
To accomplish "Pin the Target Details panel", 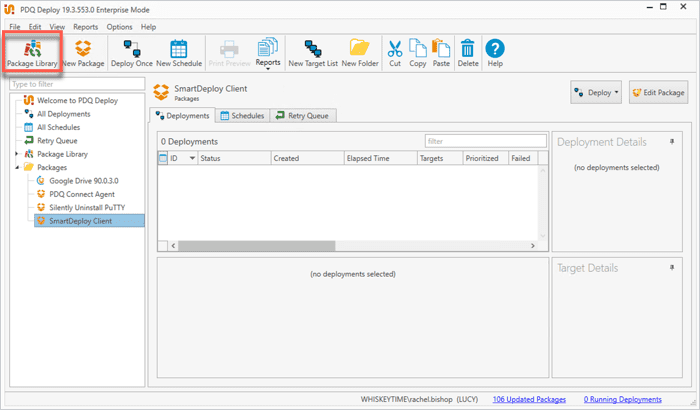I will [x=672, y=268].
